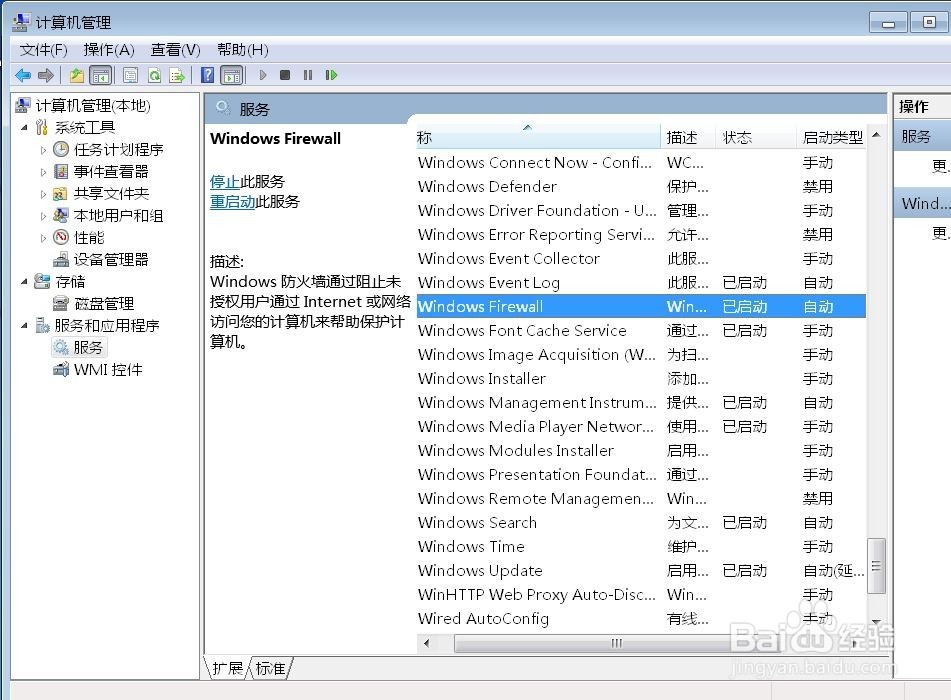Click the 重启动 this service link
The width and height of the screenshot is (951, 700).
tap(232, 201)
